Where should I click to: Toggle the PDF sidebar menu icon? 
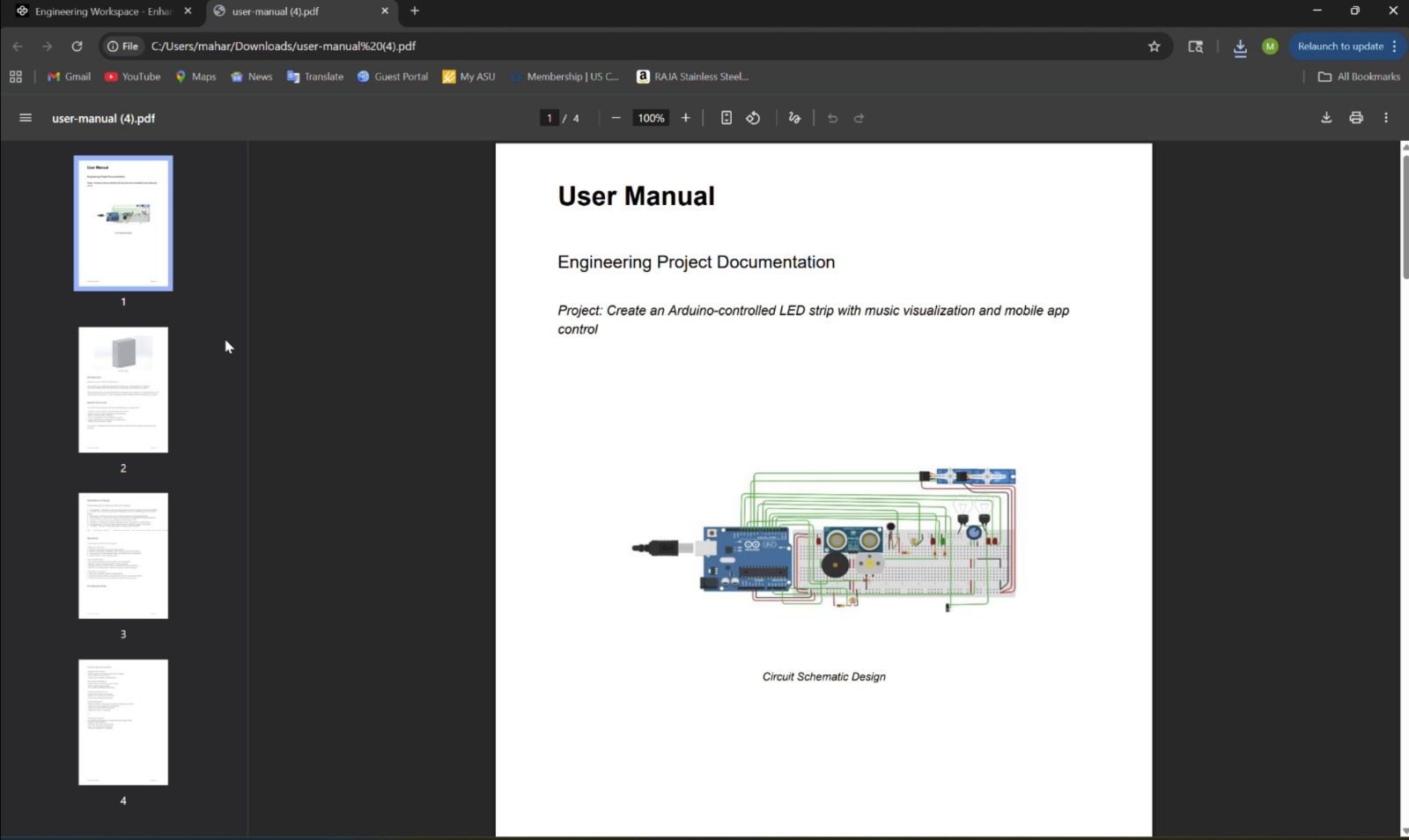point(26,118)
